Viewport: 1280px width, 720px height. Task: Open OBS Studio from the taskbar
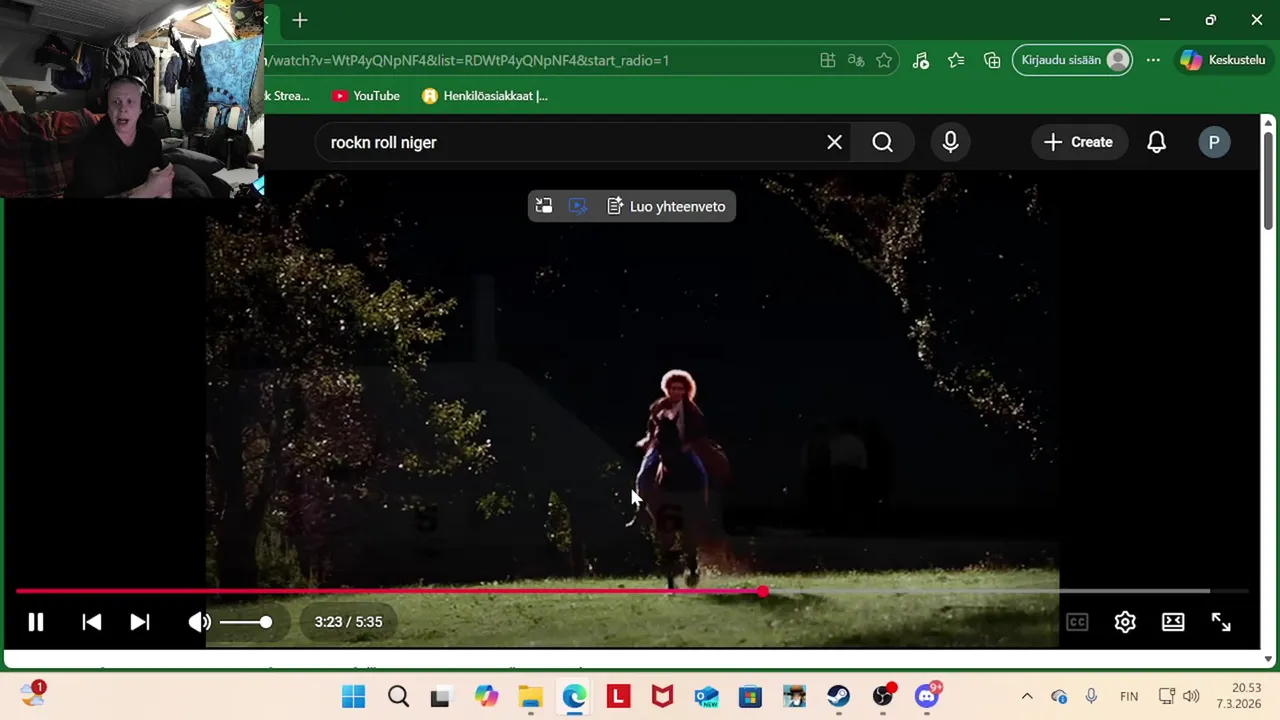click(882, 696)
